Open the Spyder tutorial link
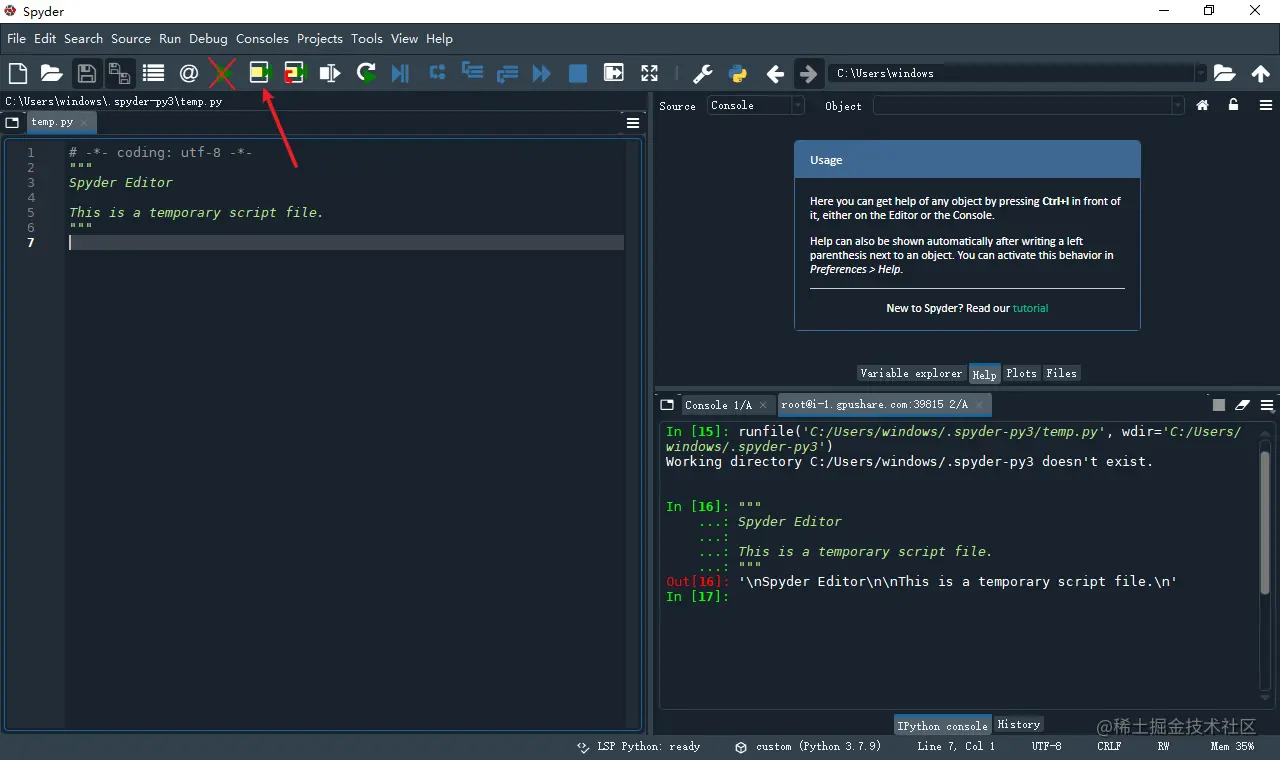 pyautogui.click(x=1030, y=308)
